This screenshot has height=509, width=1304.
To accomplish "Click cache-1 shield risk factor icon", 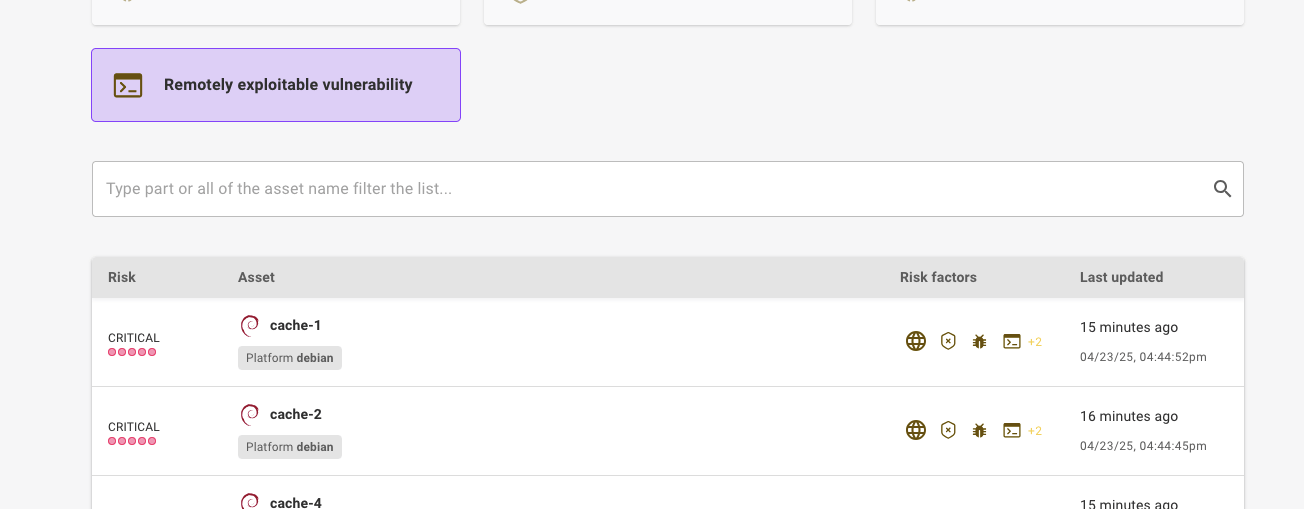I will [948, 341].
